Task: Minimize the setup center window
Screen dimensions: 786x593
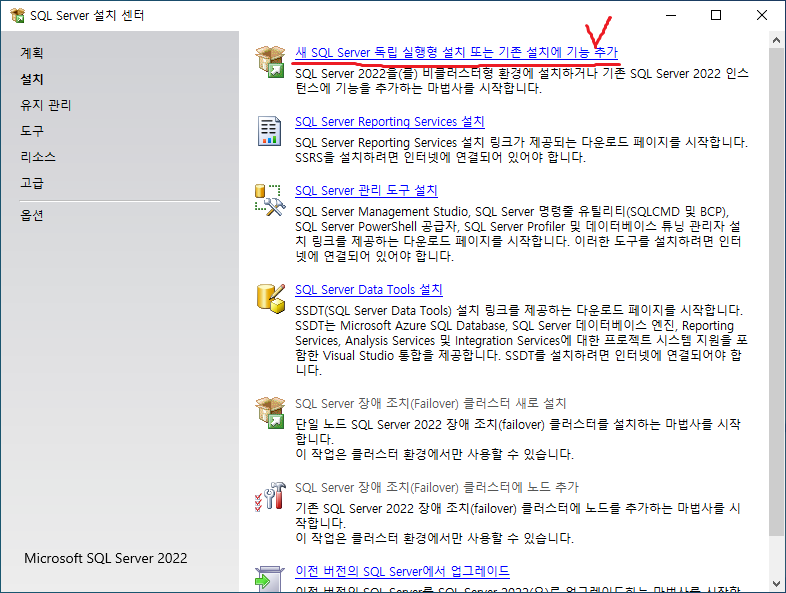Action: pyautogui.click(x=671, y=16)
